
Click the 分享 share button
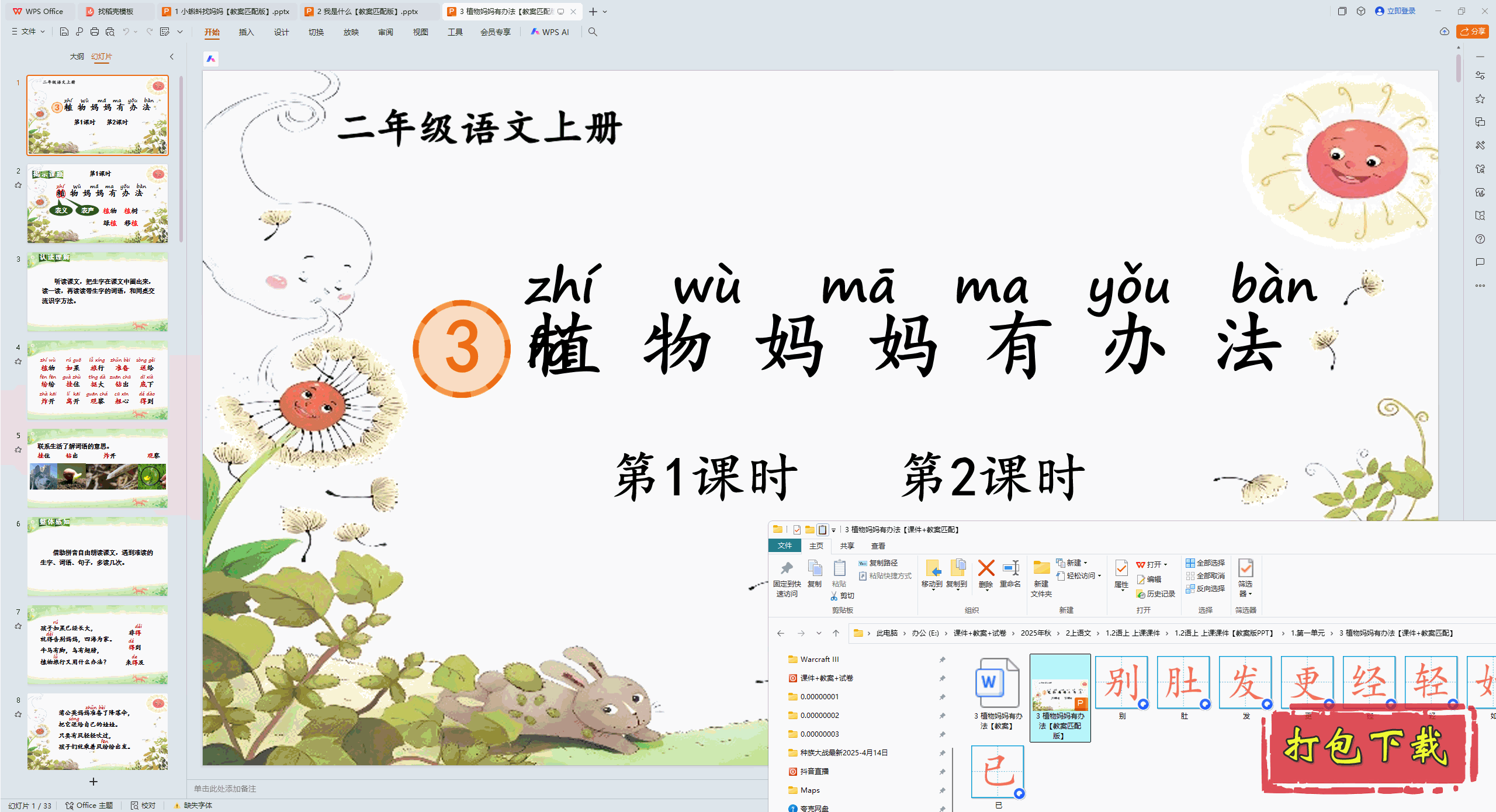coord(1472,32)
